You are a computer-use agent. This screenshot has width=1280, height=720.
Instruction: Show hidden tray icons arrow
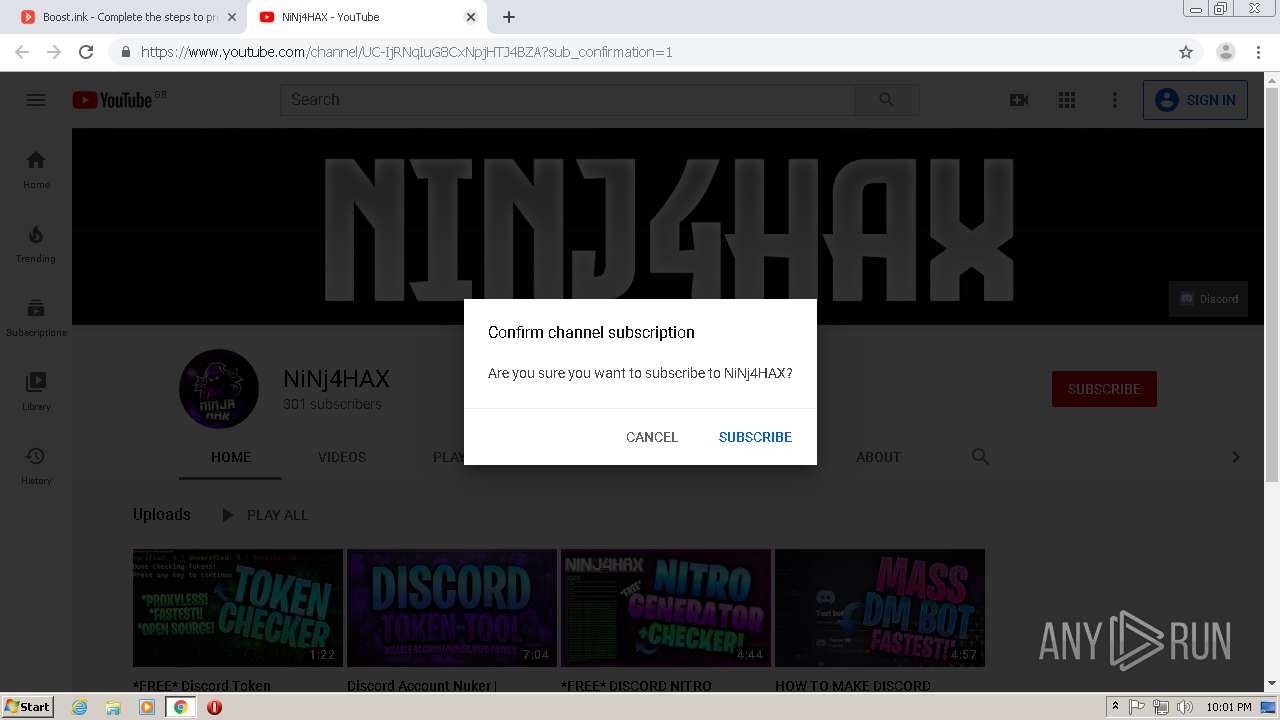1115,707
